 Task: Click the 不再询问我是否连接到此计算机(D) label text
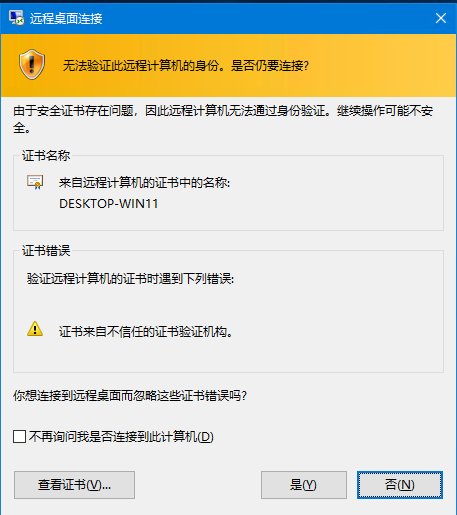[x=121, y=437]
